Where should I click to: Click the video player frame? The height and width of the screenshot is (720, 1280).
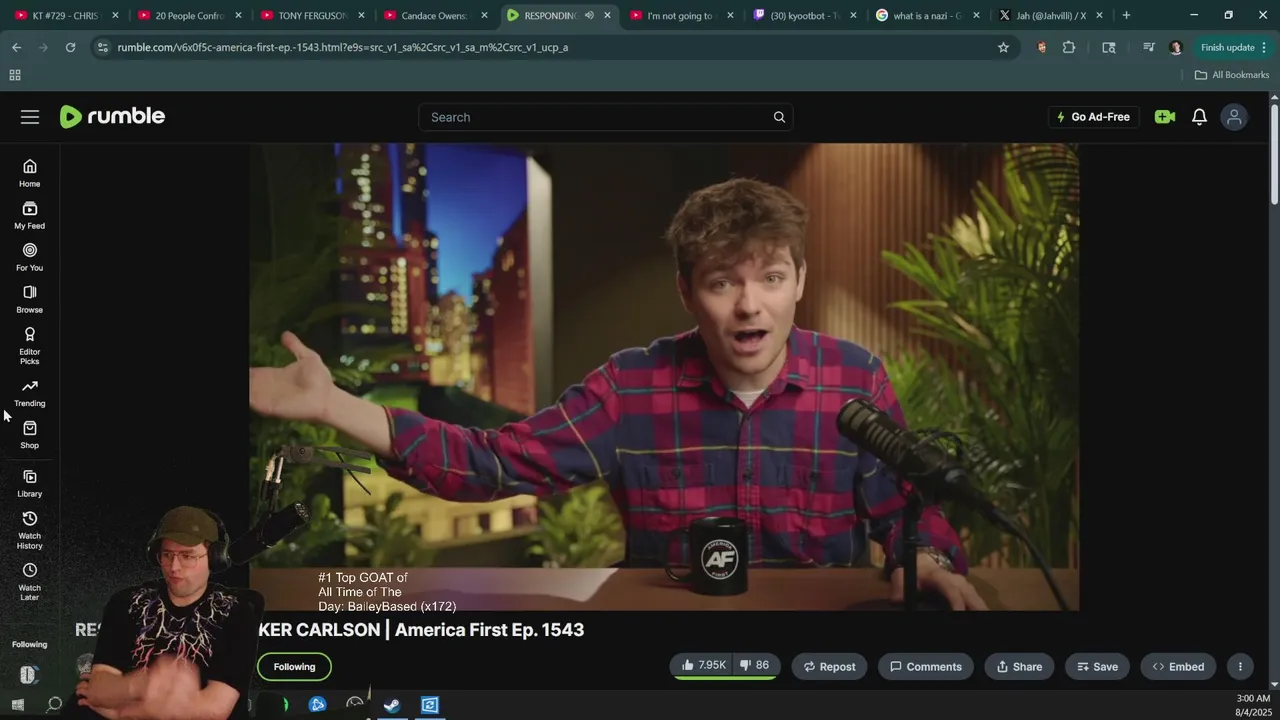click(x=664, y=376)
